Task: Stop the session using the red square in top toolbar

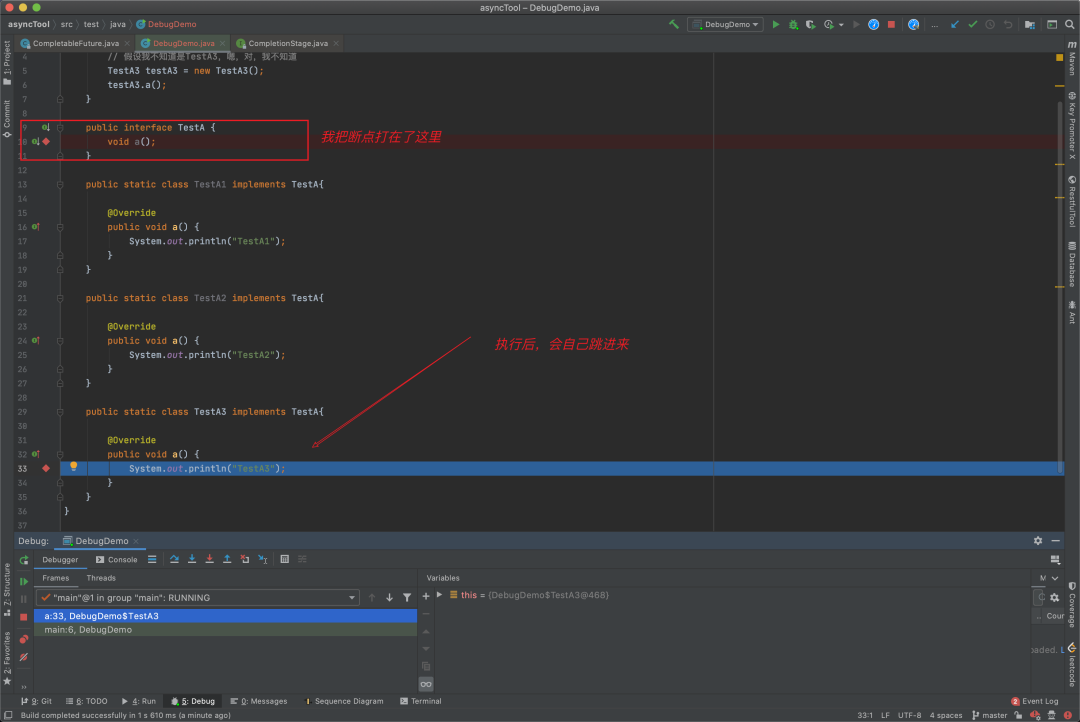Action: 891,24
